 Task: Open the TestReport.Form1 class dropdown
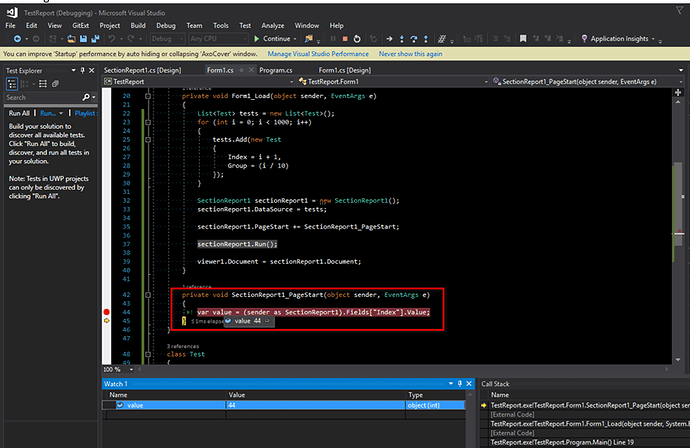click(486, 81)
